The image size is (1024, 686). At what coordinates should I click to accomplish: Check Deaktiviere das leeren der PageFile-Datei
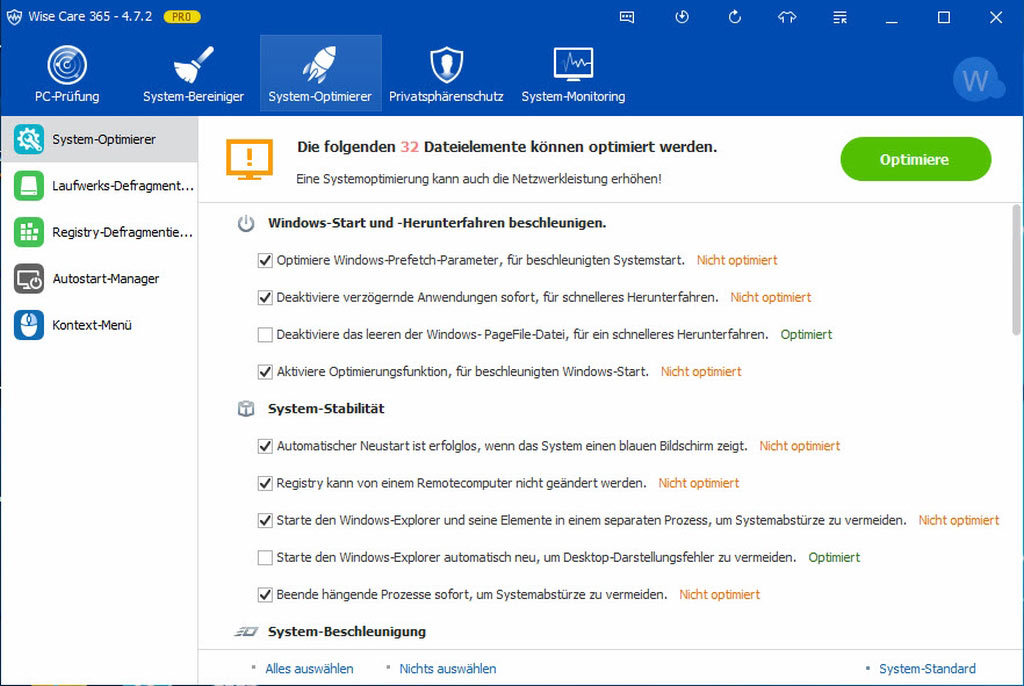tap(265, 335)
